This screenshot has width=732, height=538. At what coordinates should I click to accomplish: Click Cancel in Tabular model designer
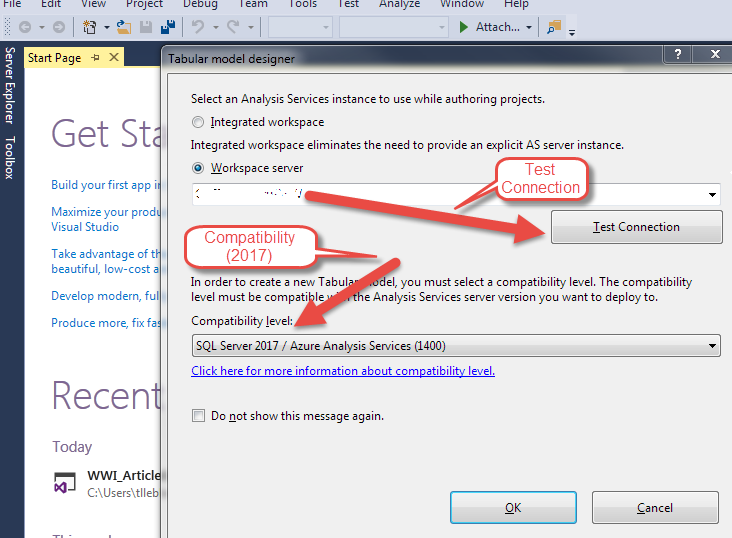pos(655,508)
